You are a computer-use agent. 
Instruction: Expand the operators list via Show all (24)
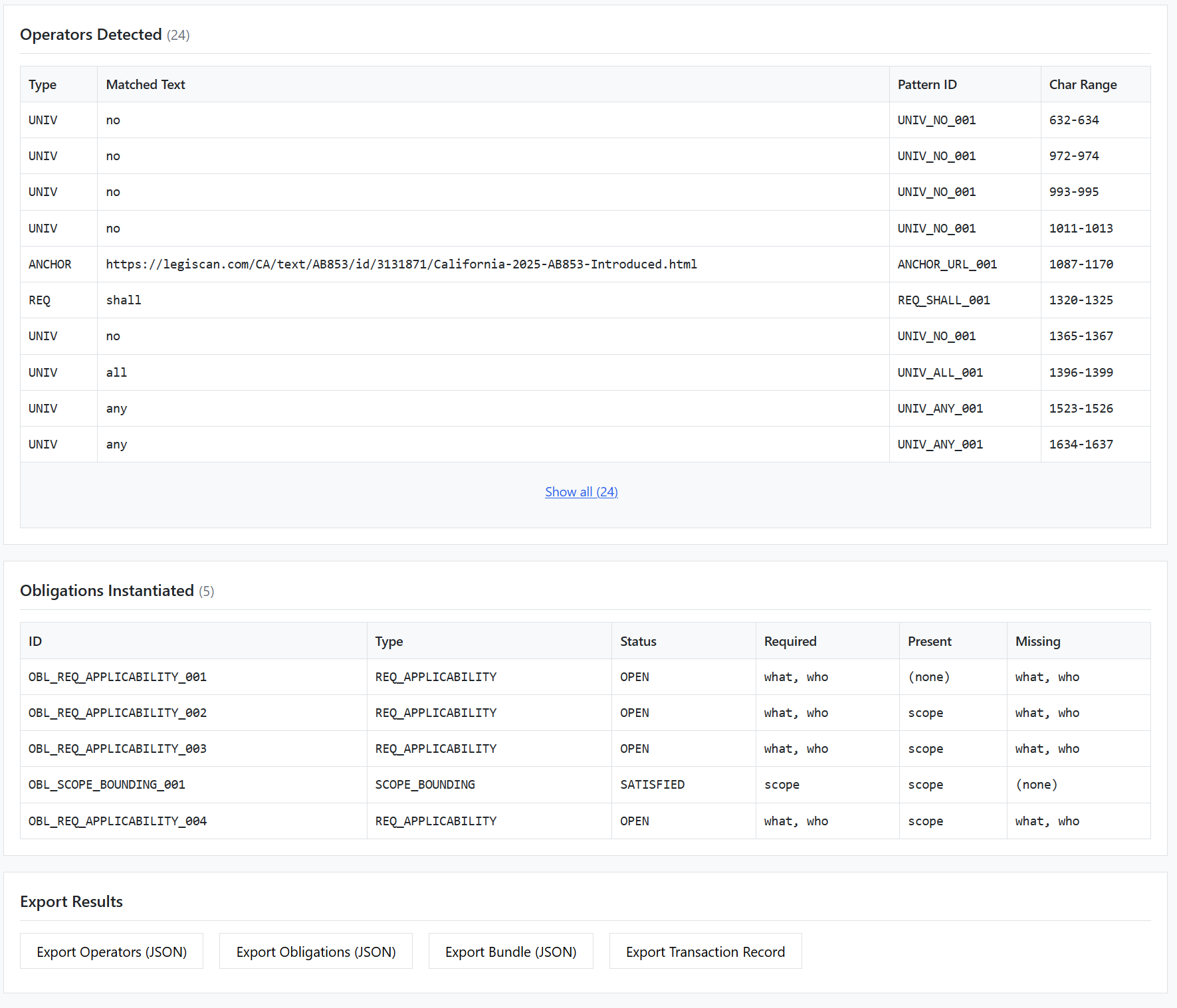[x=581, y=492]
